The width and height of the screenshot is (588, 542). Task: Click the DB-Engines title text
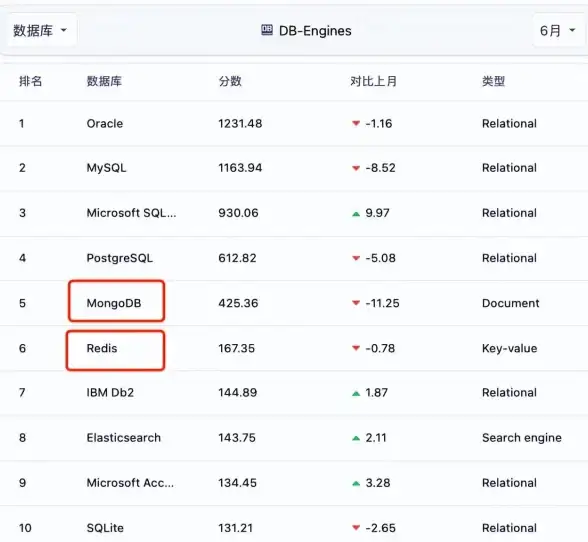(315, 31)
